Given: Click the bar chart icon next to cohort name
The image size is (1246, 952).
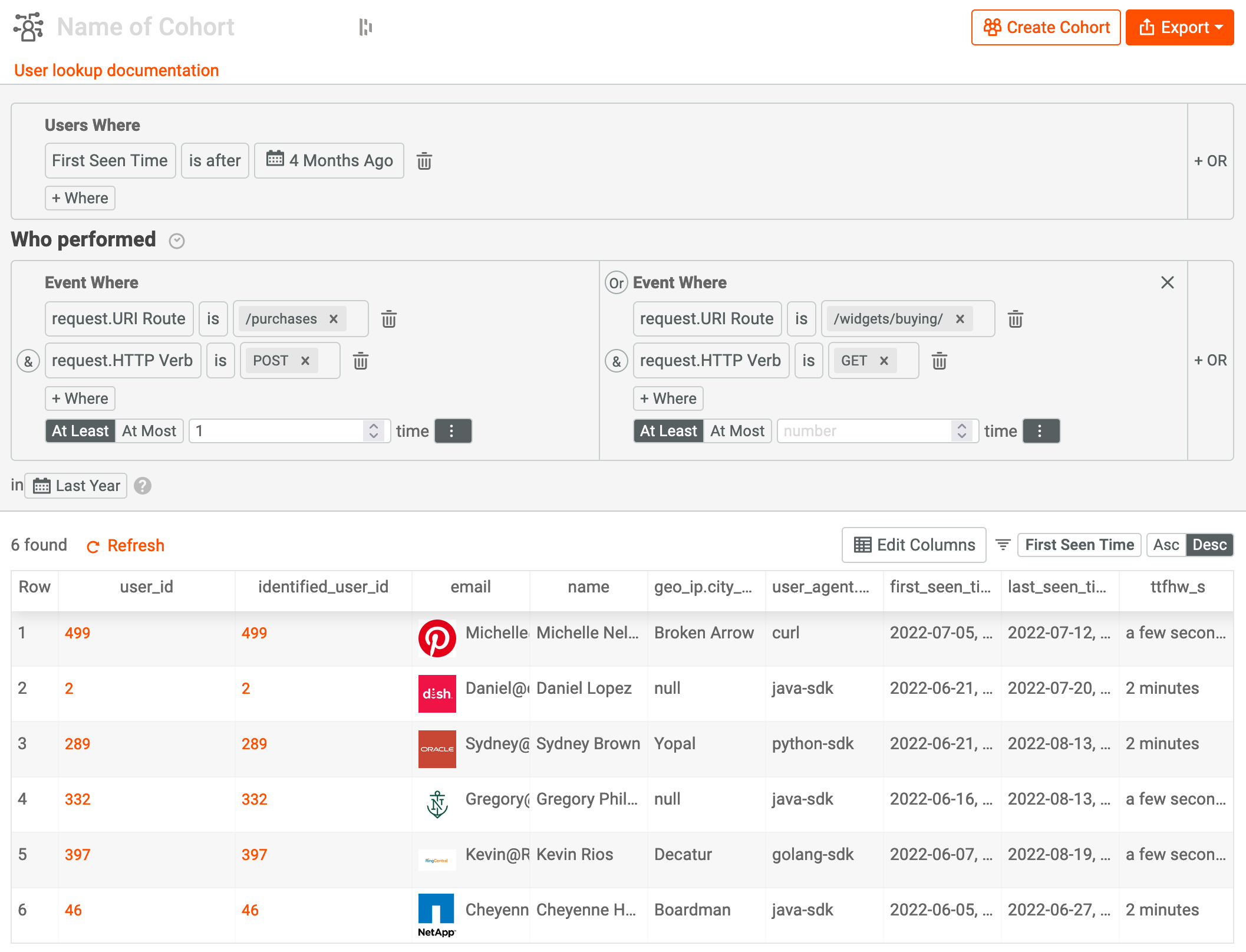Looking at the screenshot, I should pos(365,27).
